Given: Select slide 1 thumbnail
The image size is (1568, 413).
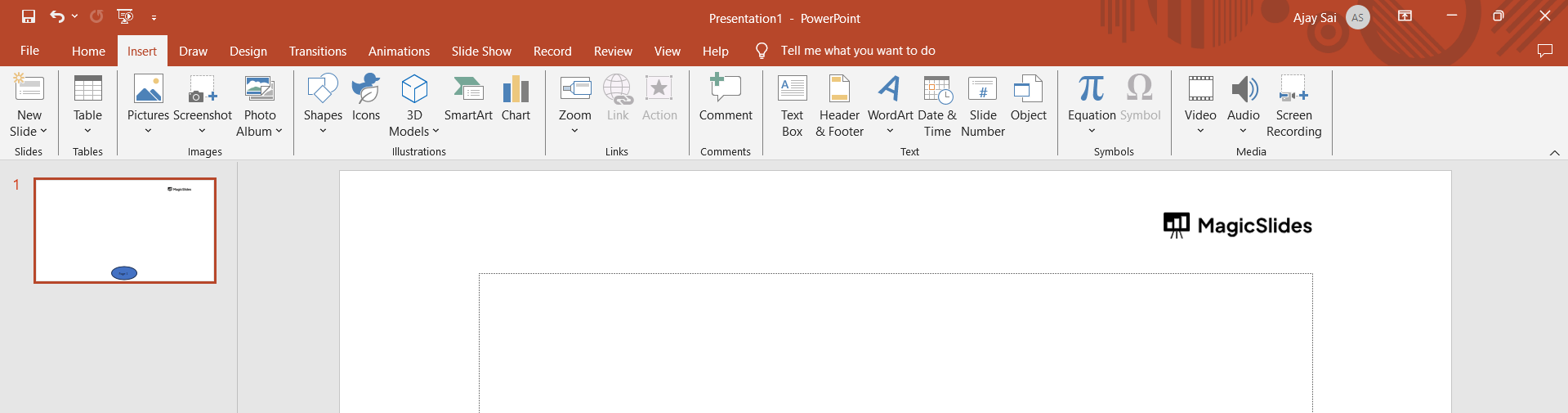Looking at the screenshot, I should click(125, 231).
